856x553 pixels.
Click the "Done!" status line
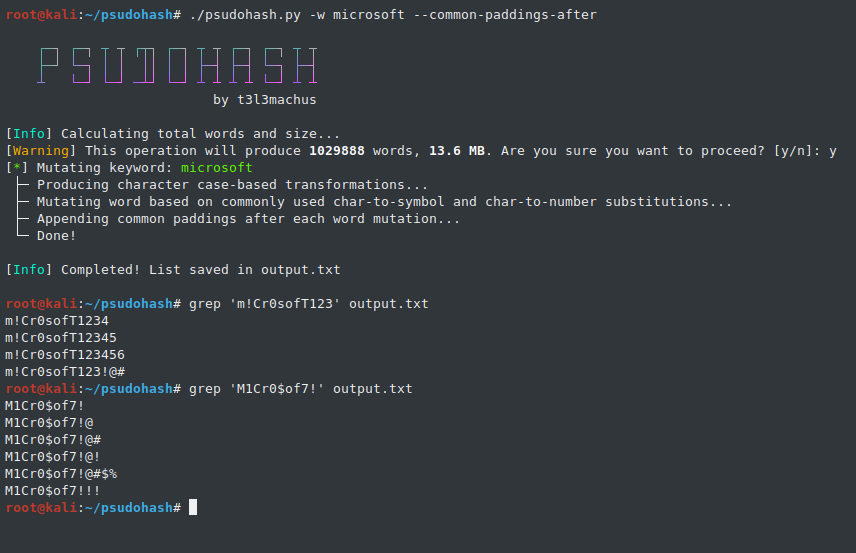point(56,236)
